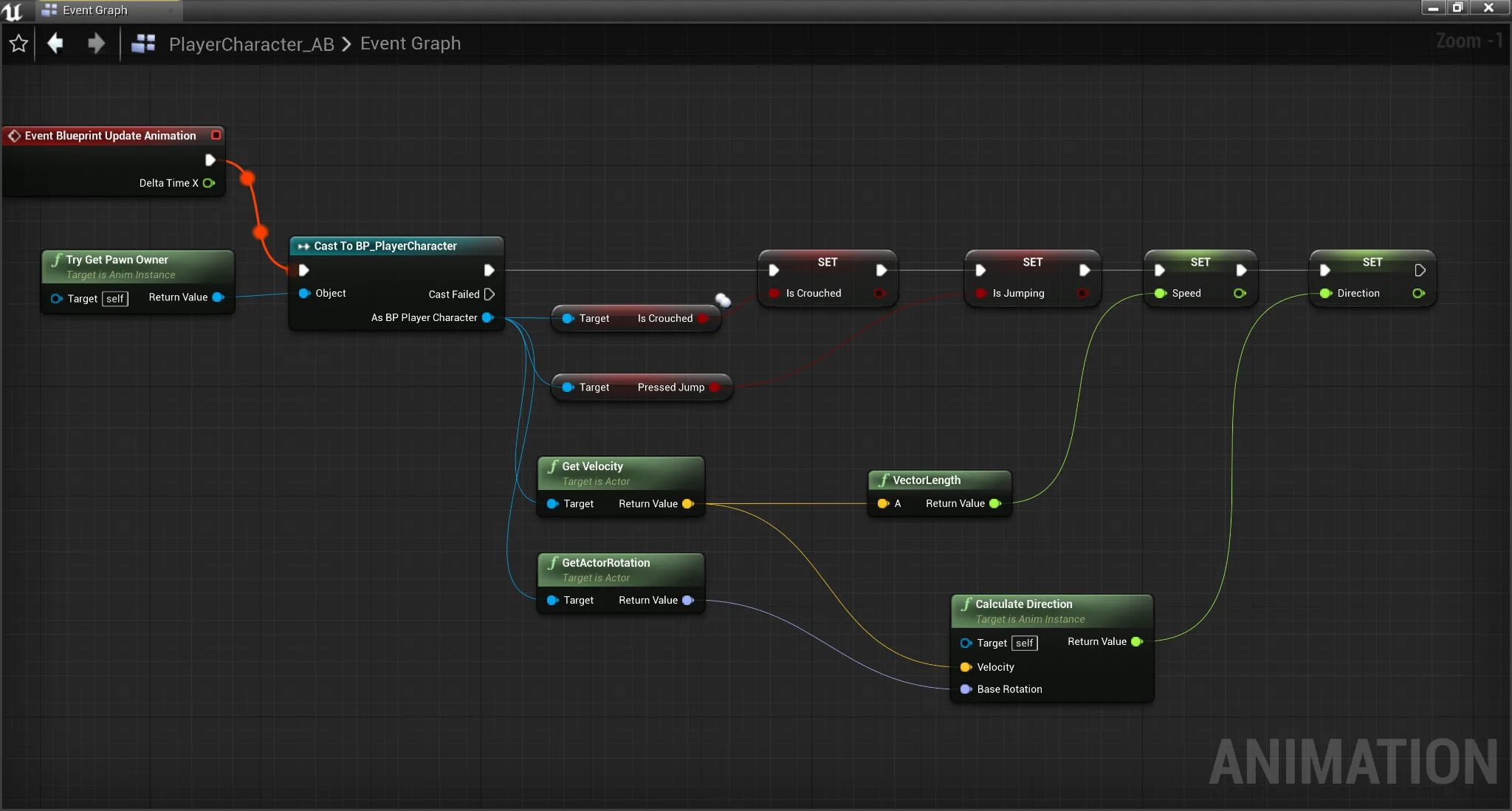Image resolution: width=1512 pixels, height=811 pixels.
Task: Click Target pin on Pressed Jump getter
Action: [568, 387]
